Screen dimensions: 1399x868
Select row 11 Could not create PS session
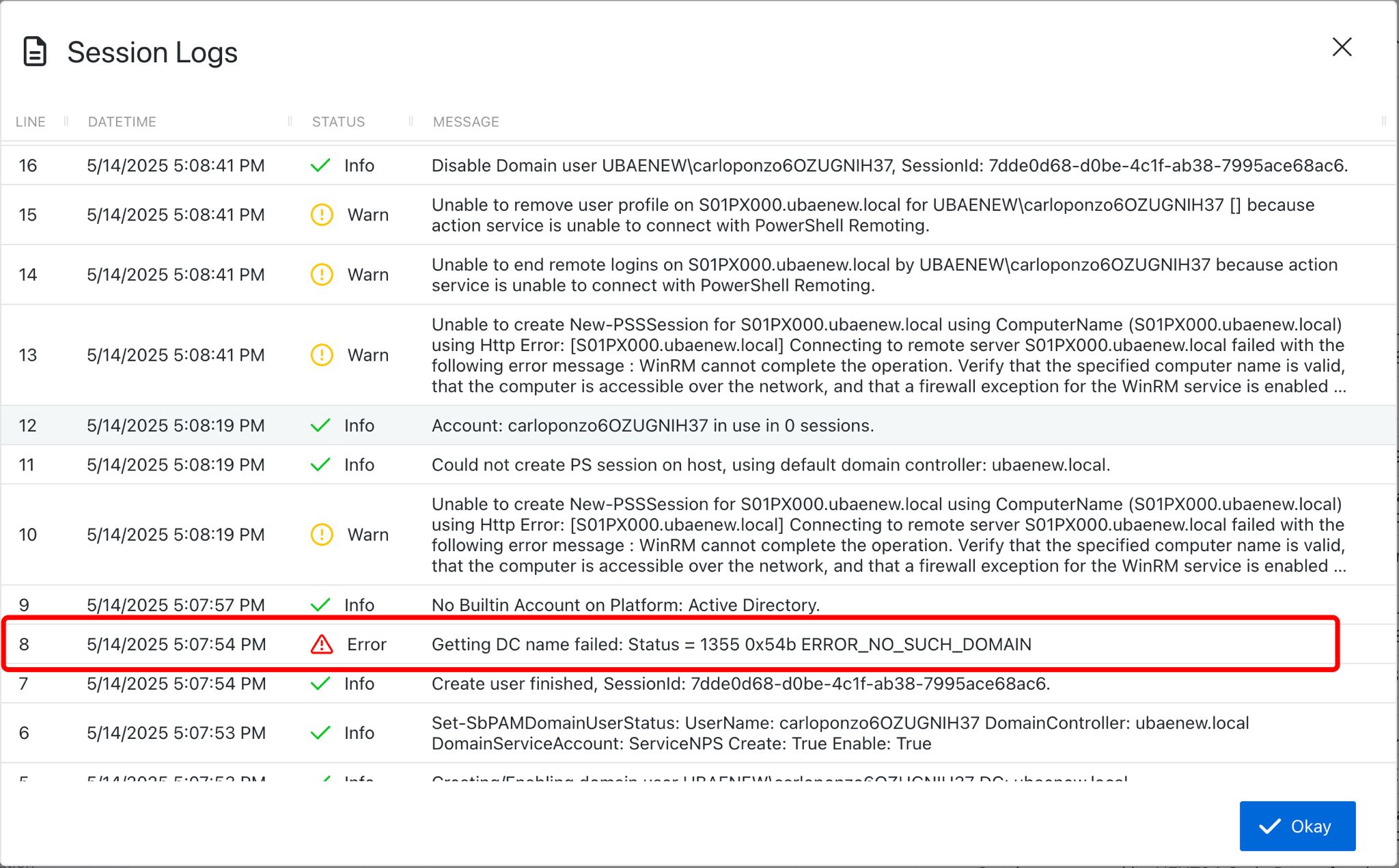click(771, 465)
